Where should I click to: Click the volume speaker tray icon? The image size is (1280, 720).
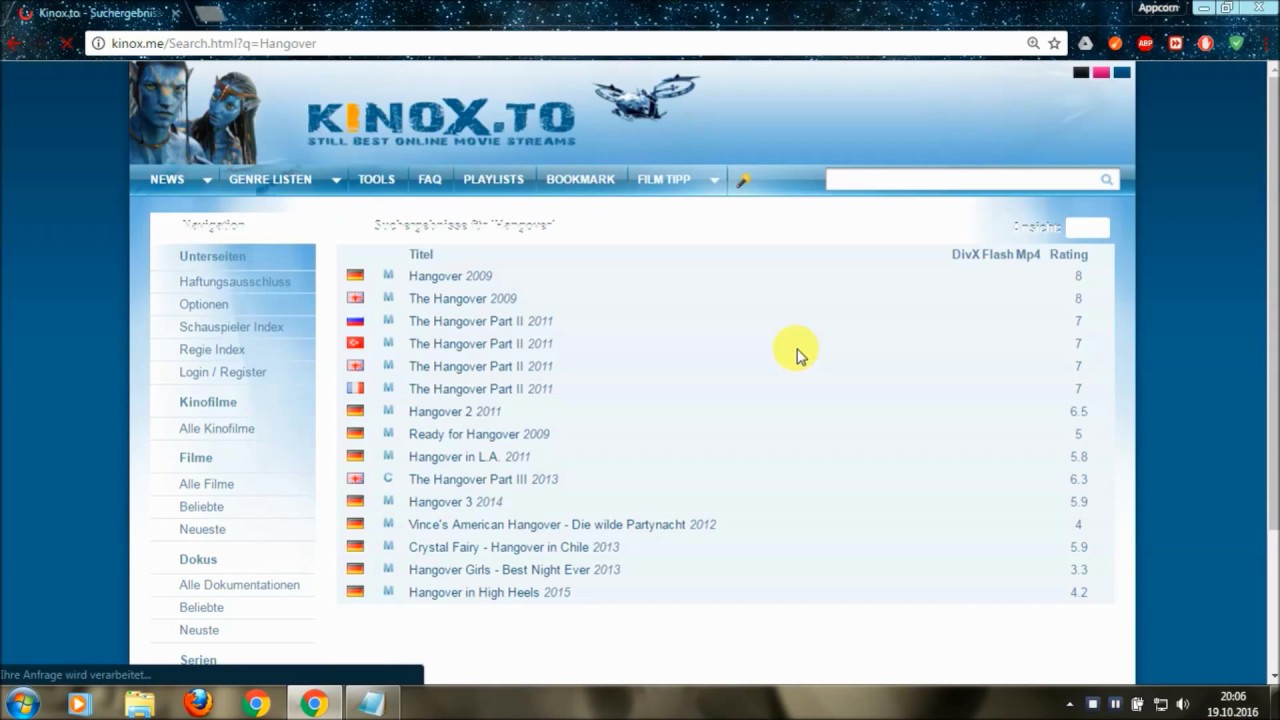point(1183,704)
